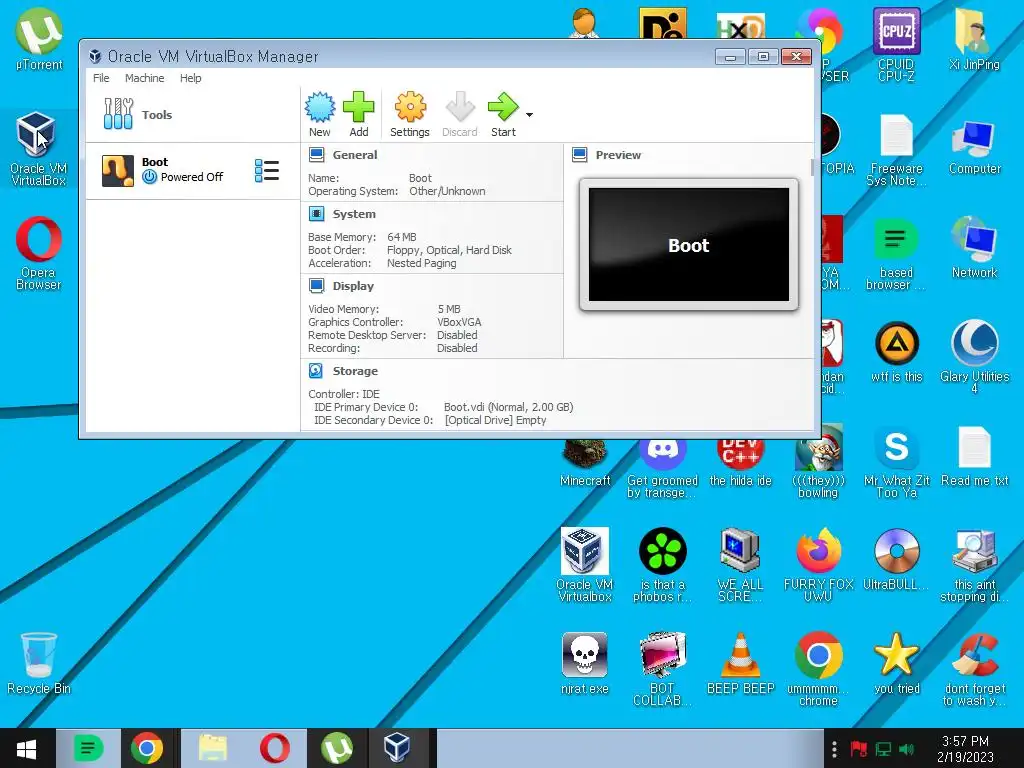Select the based browser desktop icon

895,253
